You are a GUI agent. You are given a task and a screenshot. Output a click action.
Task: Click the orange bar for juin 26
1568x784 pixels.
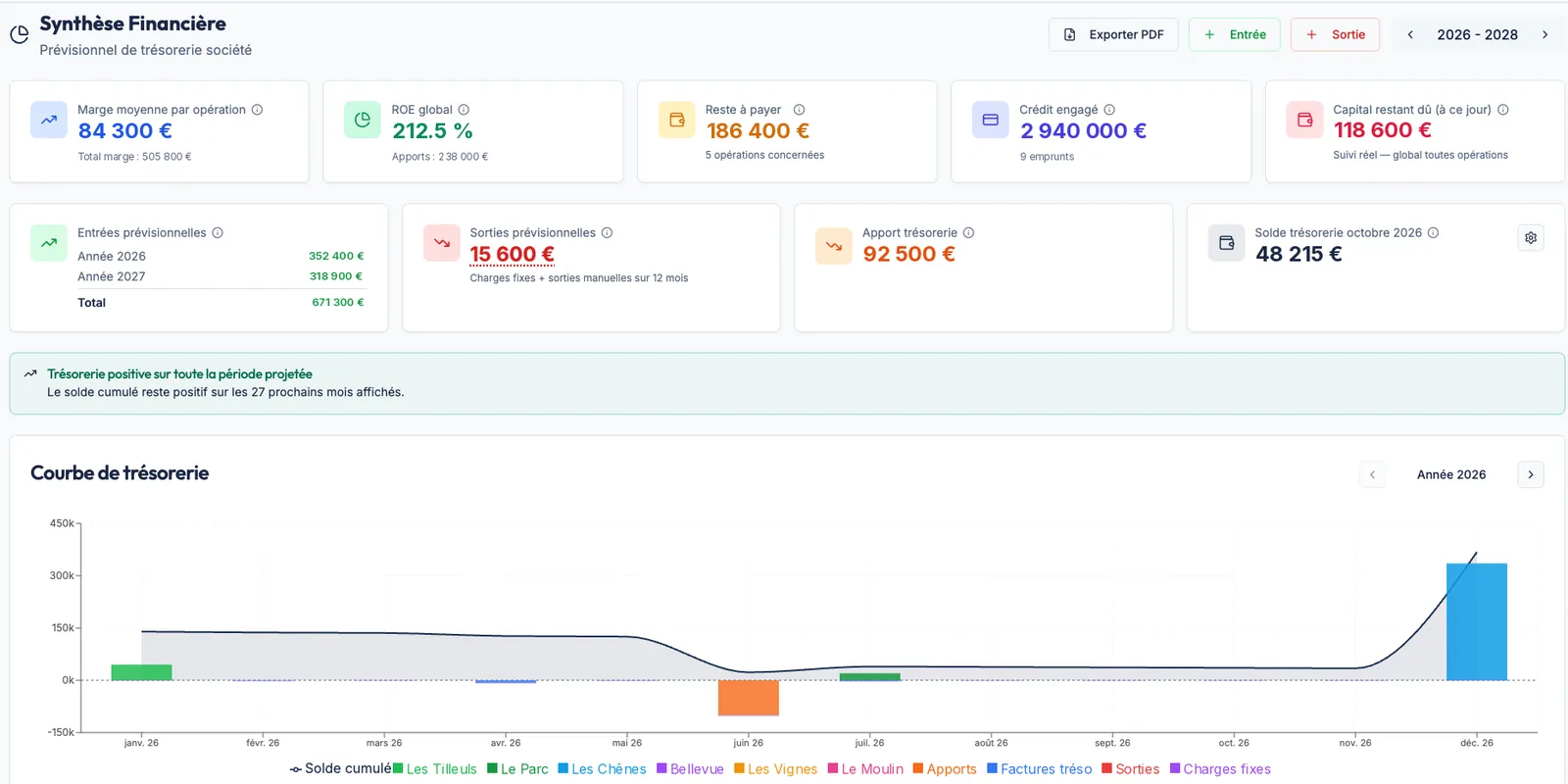[749, 698]
